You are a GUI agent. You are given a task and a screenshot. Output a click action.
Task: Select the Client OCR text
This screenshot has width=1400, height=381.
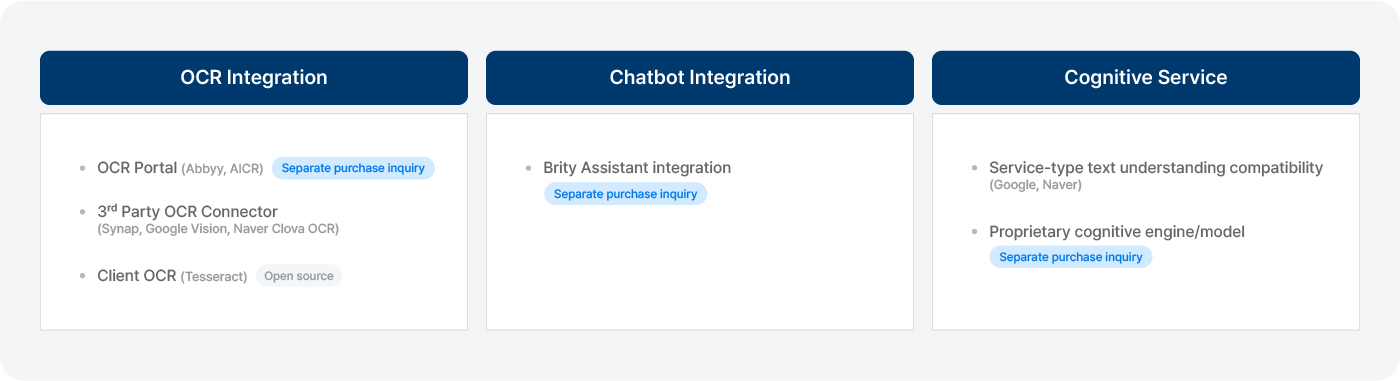(136, 276)
